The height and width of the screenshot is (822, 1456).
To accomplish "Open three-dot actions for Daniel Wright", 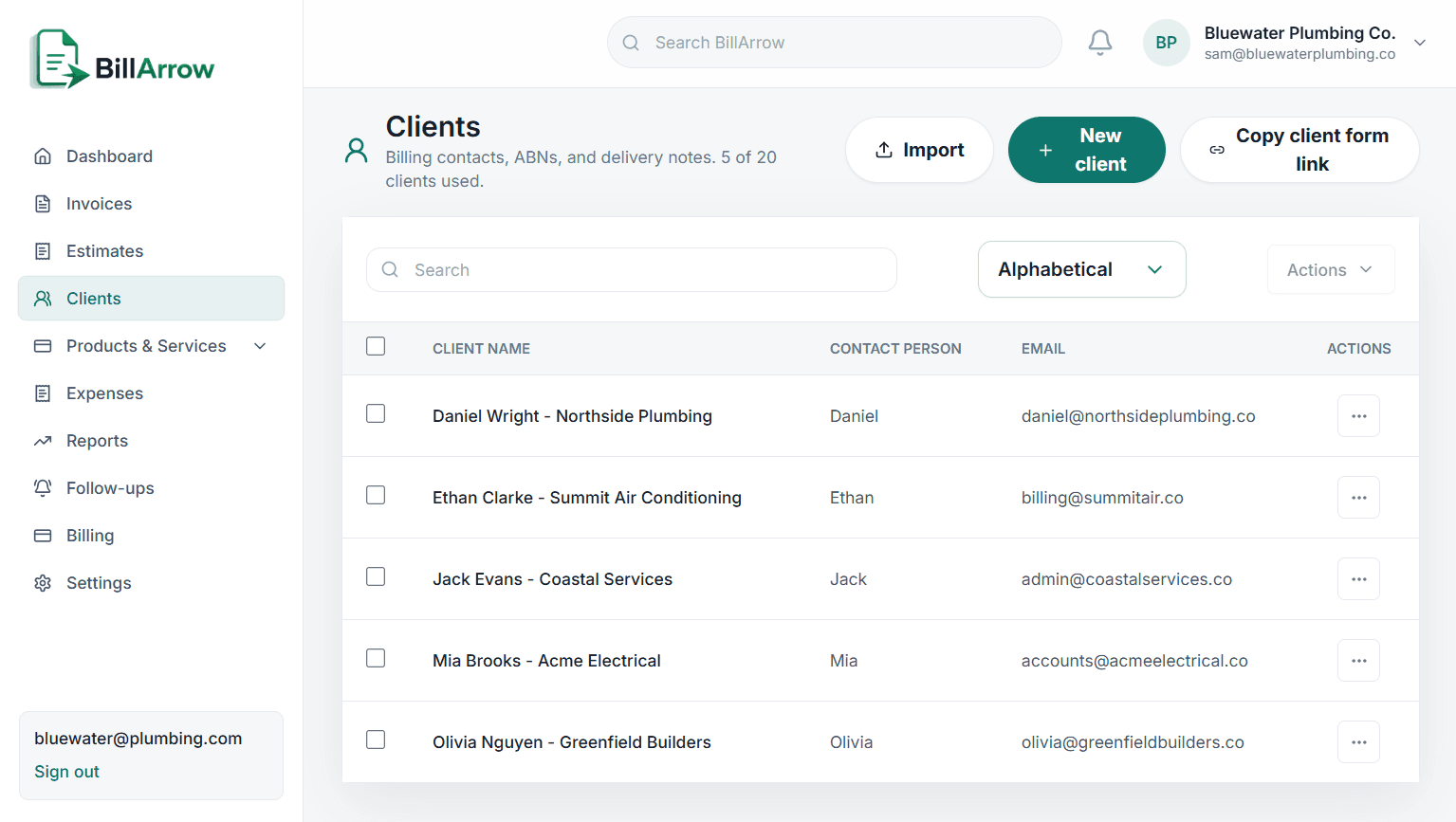I will coord(1358,416).
